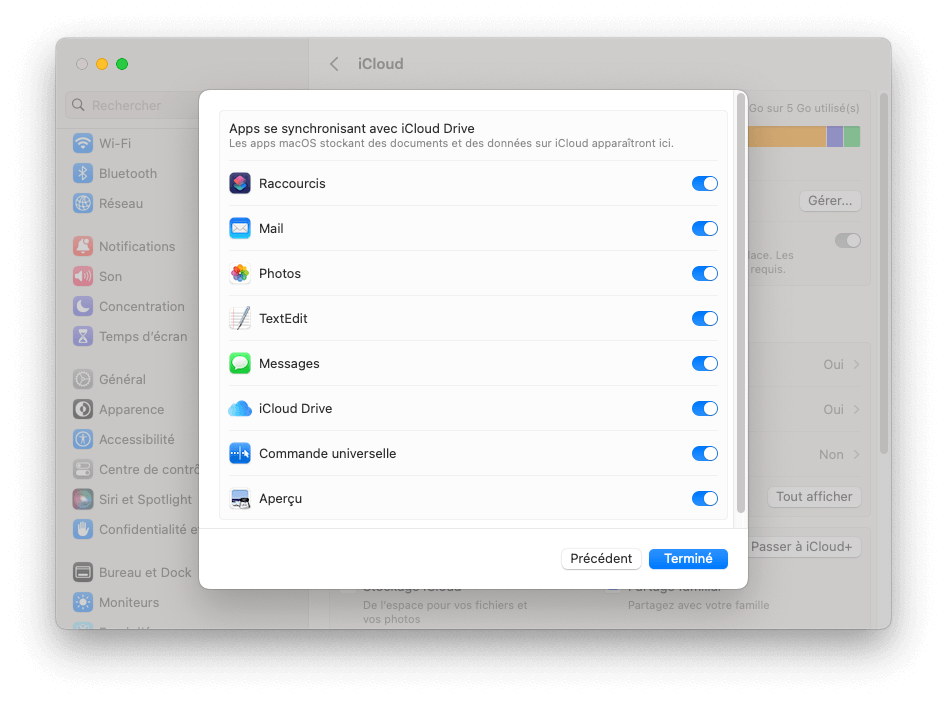Turn off the Photos switch
Image resolution: width=947 pixels, height=703 pixels.
(705, 274)
